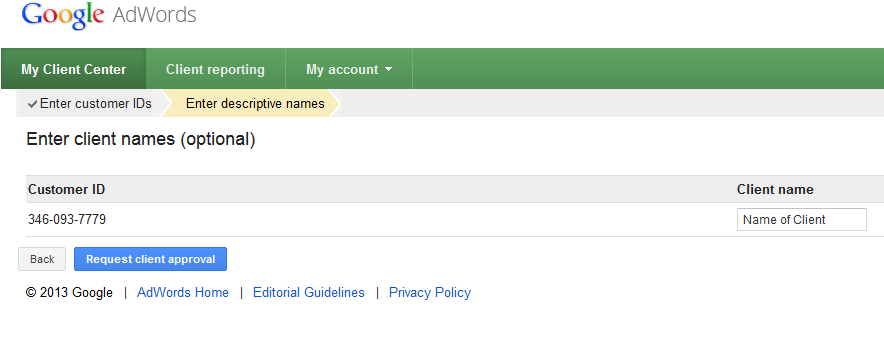This screenshot has height=363, width=884.
Task: Go to the Enter customer IDs step
Action: (90, 104)
